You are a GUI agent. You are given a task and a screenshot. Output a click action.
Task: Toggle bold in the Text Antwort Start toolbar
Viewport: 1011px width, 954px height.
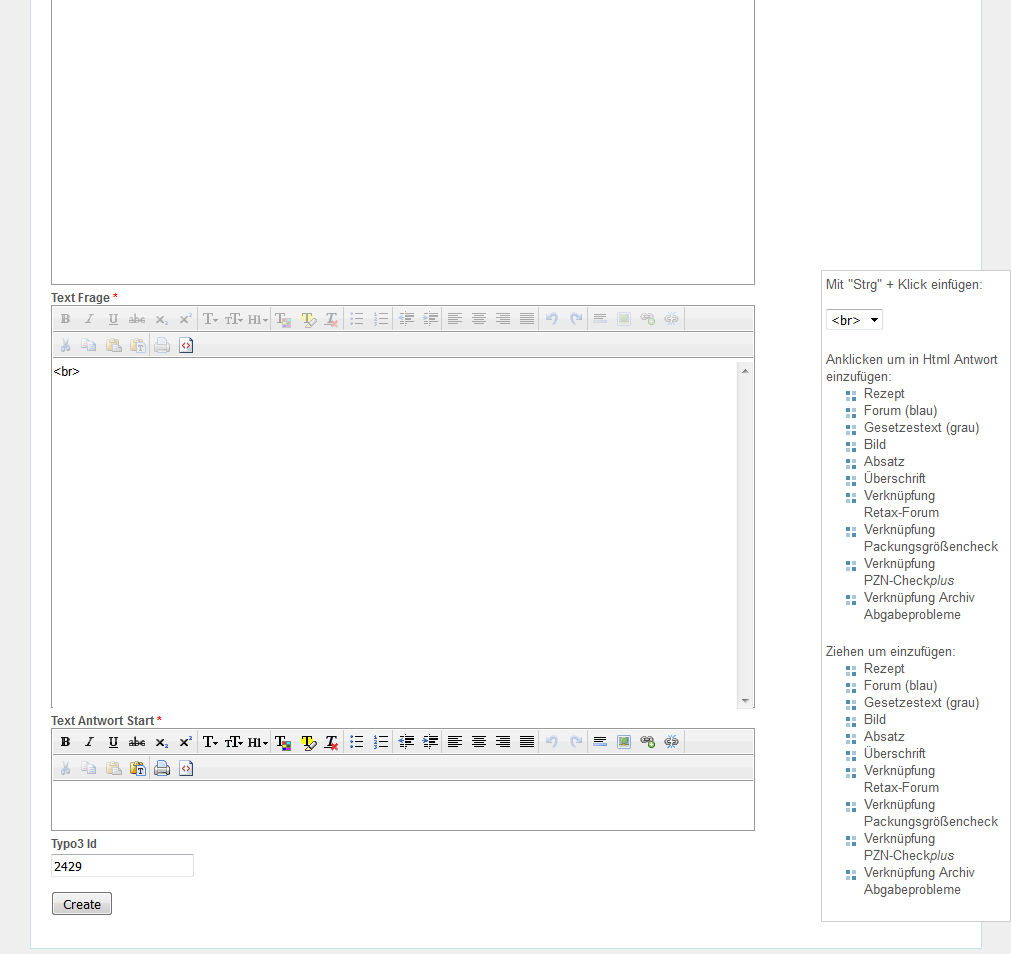[x=65, y=742]
